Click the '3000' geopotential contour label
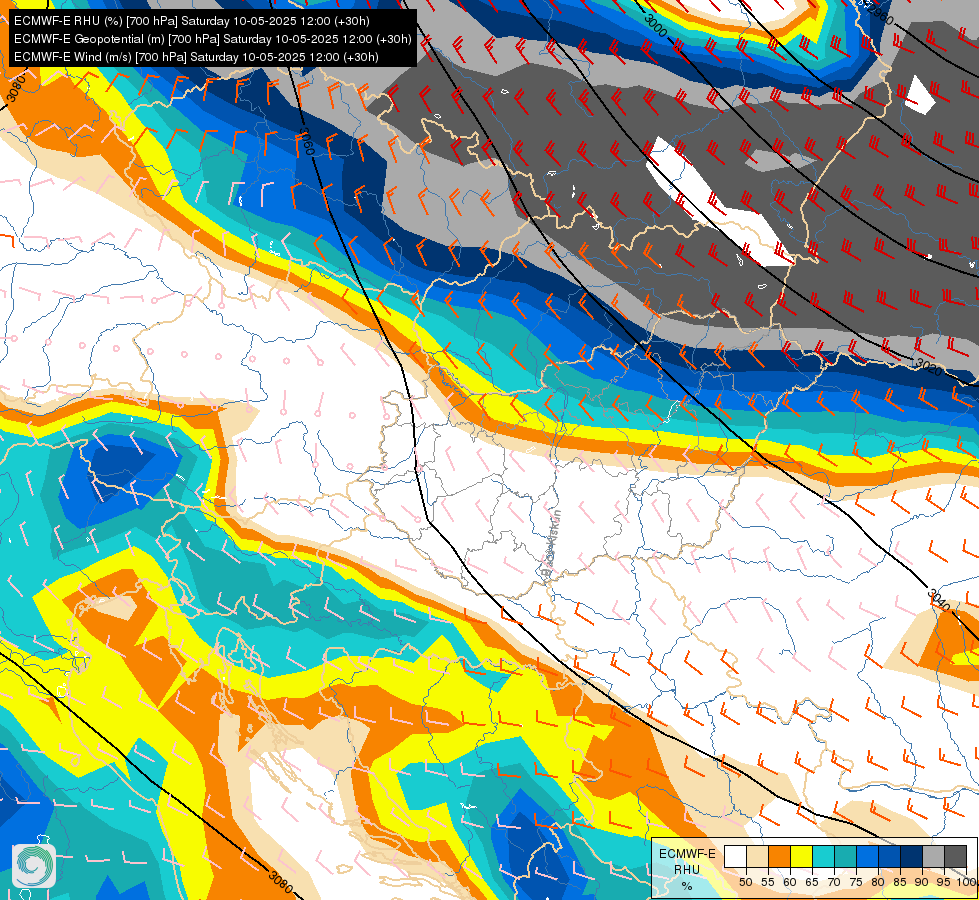The width and height of the screenshot is (979, 900). point(656,24)
